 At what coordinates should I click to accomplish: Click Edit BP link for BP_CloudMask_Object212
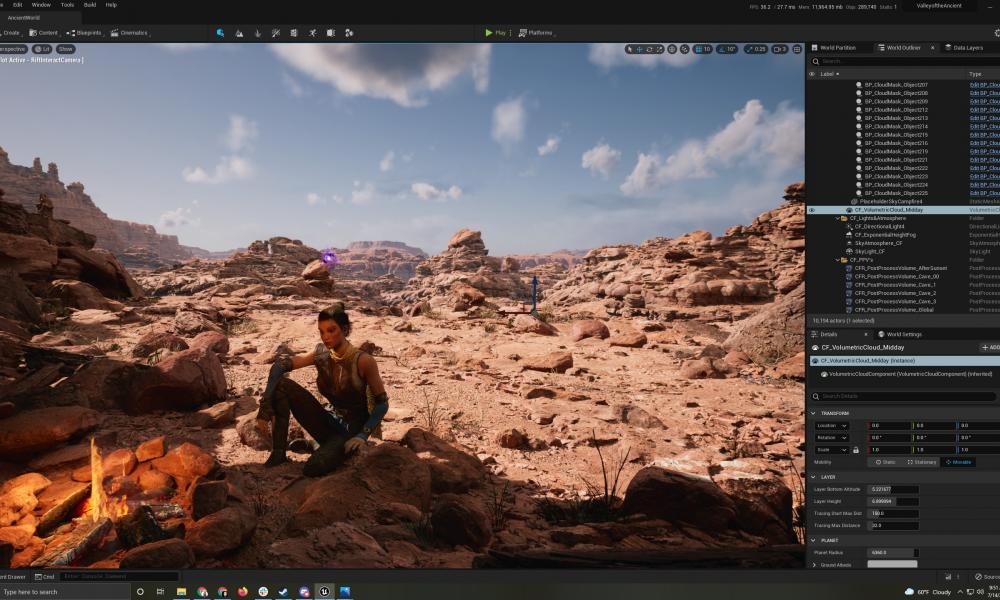pos(984,110)
